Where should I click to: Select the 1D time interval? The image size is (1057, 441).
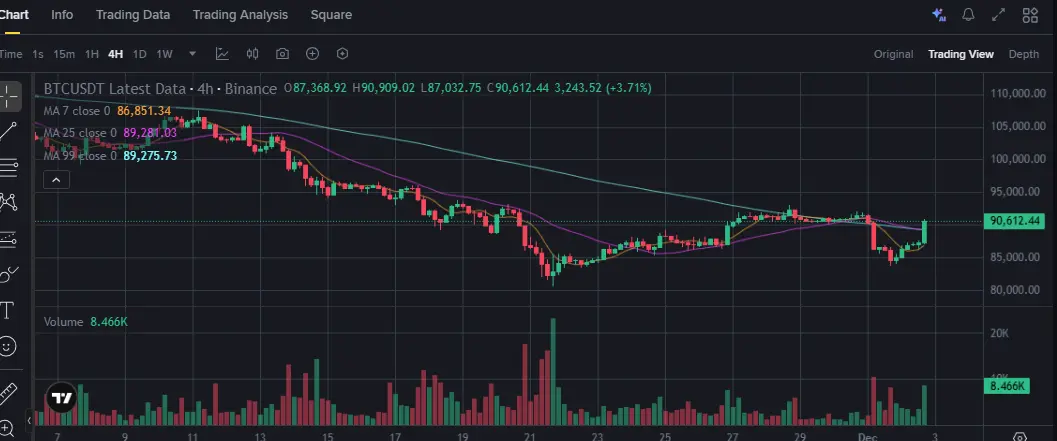[x=140, y=54]
